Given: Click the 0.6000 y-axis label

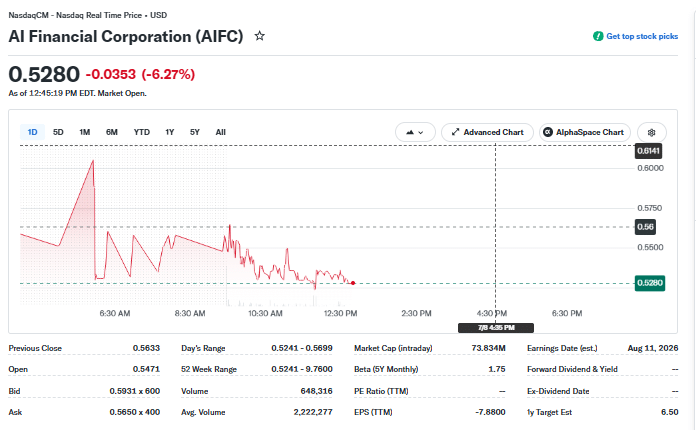Looking at the screenshot, I should point(650,168).
